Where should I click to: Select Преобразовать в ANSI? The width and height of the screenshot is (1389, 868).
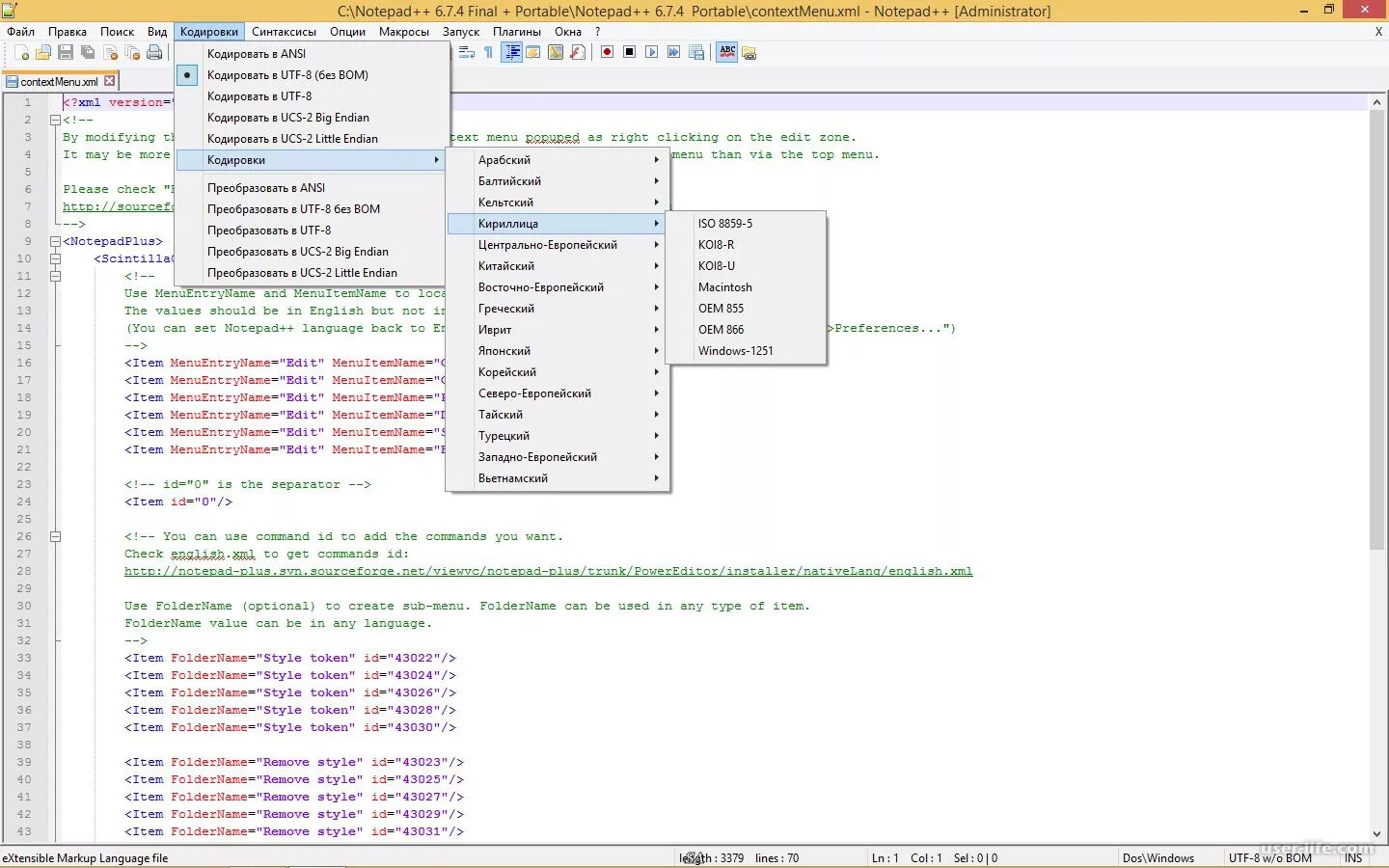313,188
